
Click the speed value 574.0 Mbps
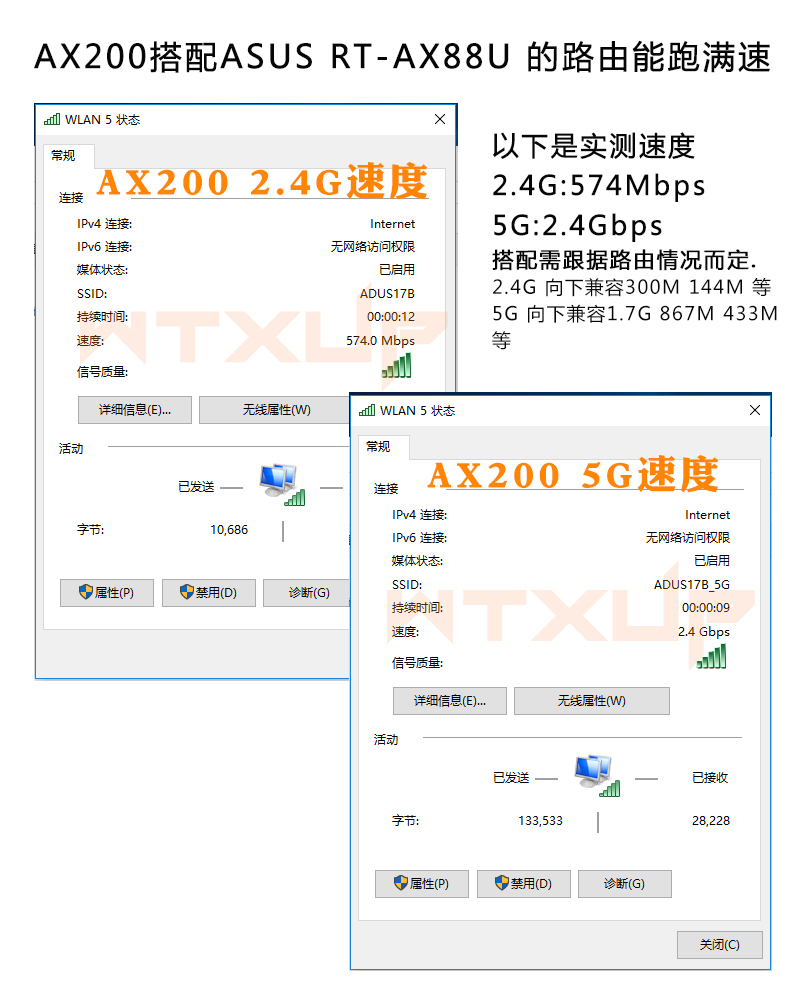[x=380, y=341]
